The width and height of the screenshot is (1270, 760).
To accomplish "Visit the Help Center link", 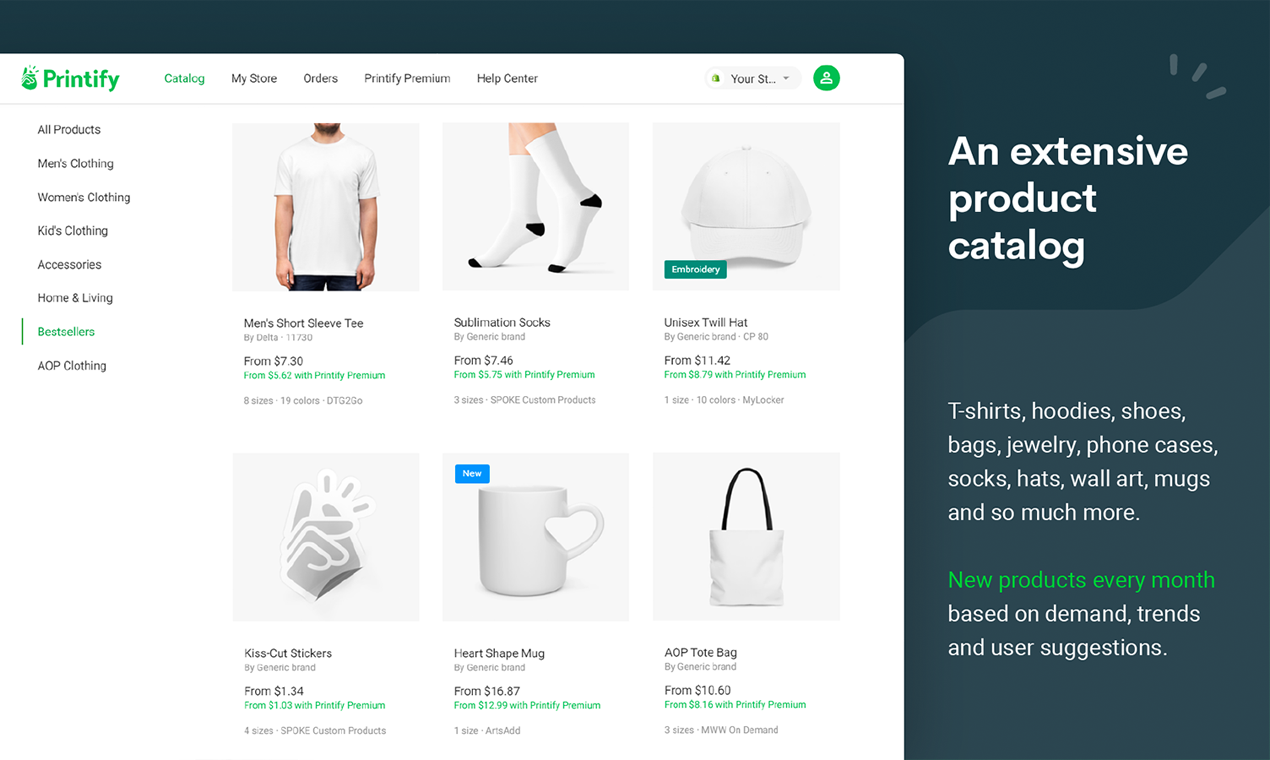I will pyautogui.click(x=507, y=78).
